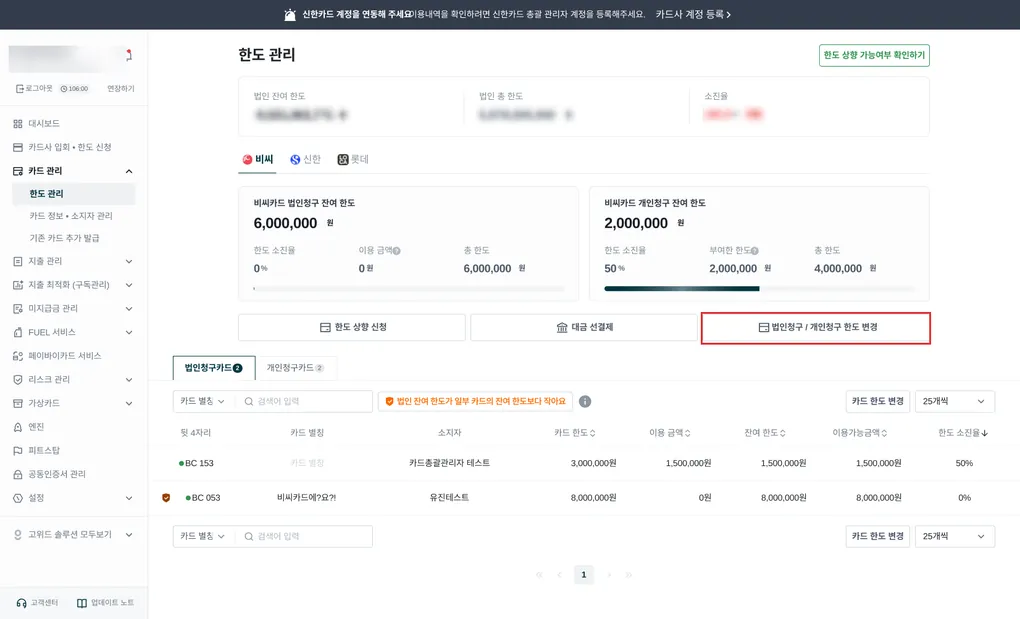
Task: Expand the FUEL 서비스 chevron
Action: (129, 332)
